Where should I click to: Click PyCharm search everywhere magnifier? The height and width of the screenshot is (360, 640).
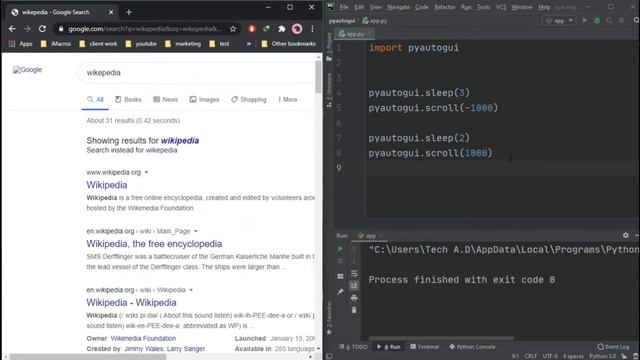[636, 20]
